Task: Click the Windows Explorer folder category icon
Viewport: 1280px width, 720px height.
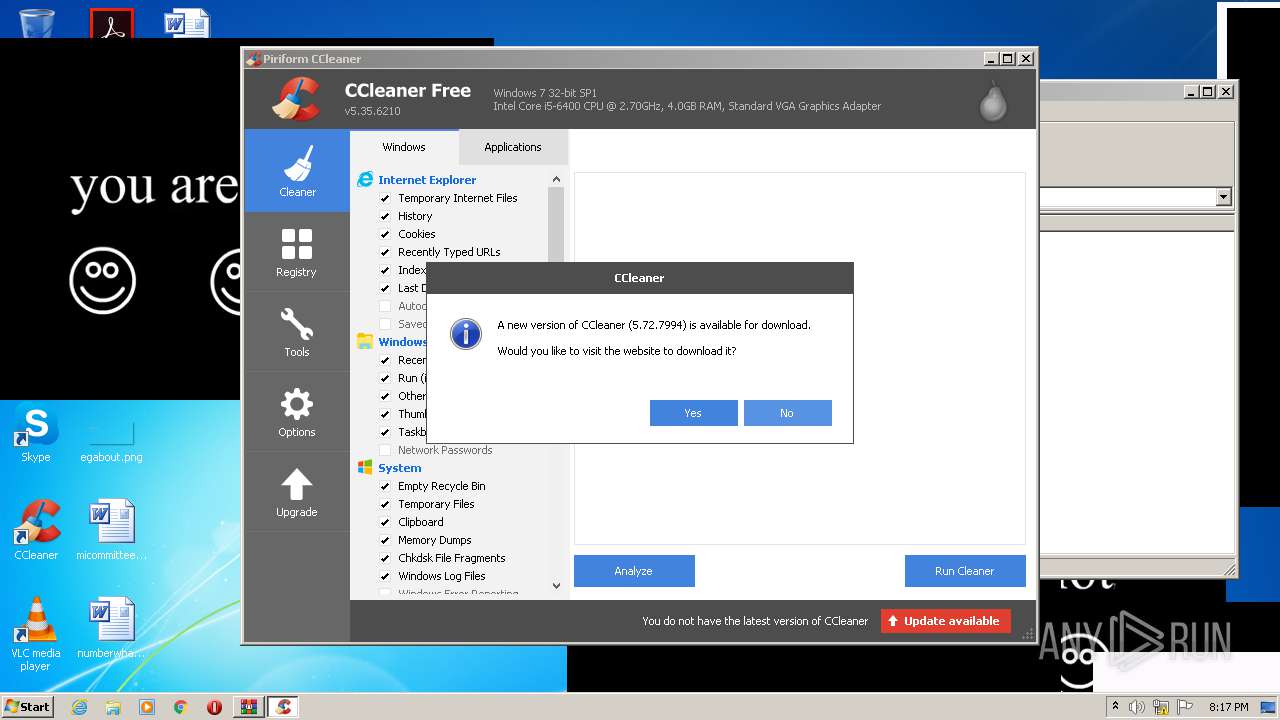Action: click(365, 342)
